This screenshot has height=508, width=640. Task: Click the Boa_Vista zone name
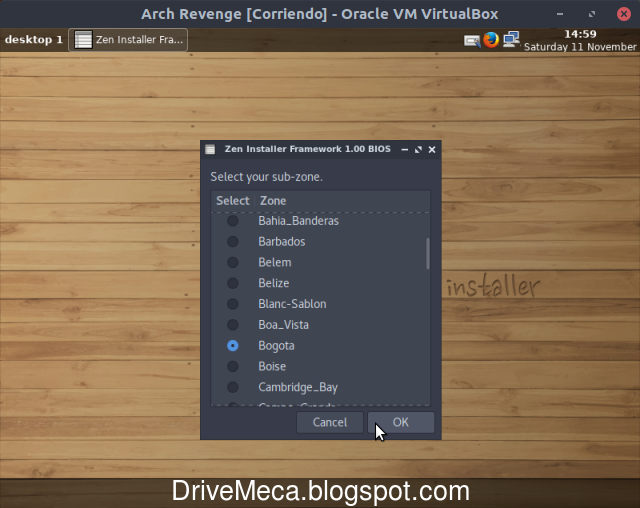pos(283,325)
